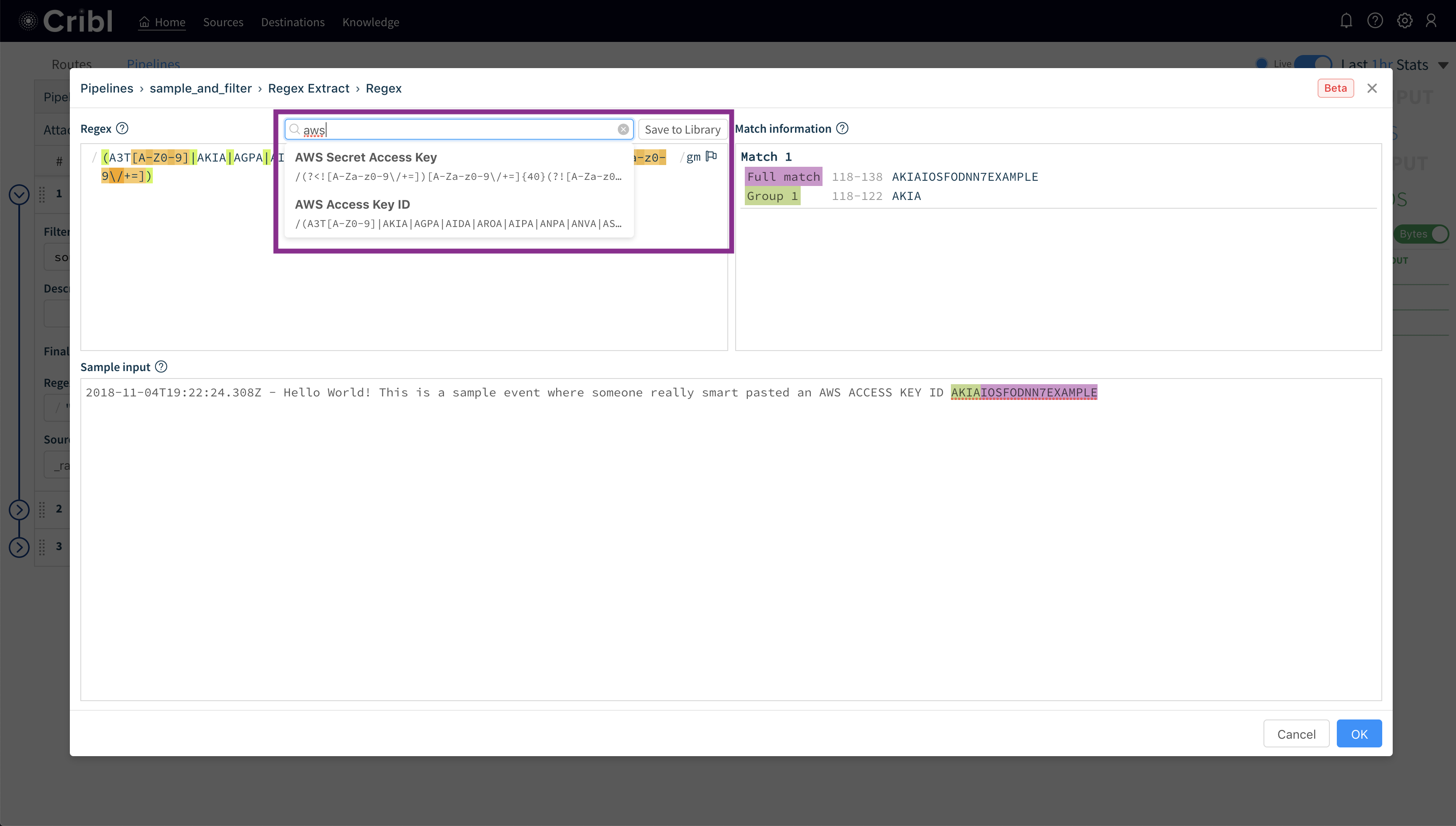
Task: Open notifications bell icon
Action: point(1346,21)
